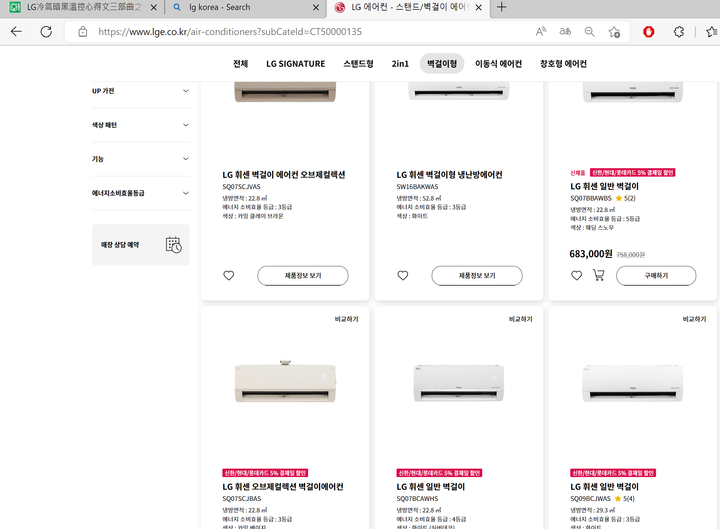The image size is (720, 529).
Task: Expand the 색상 패턴 filter
Action: (141, 125)
